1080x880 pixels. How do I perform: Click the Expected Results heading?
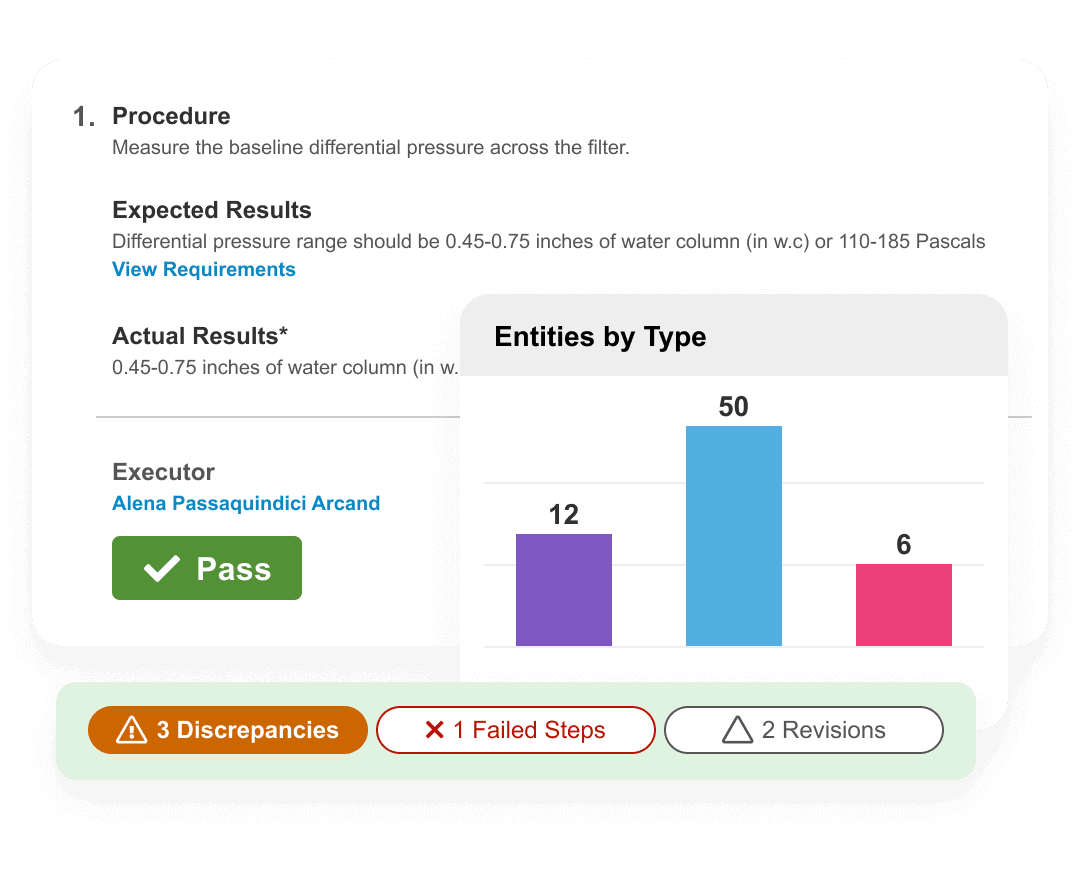point(212,210)
